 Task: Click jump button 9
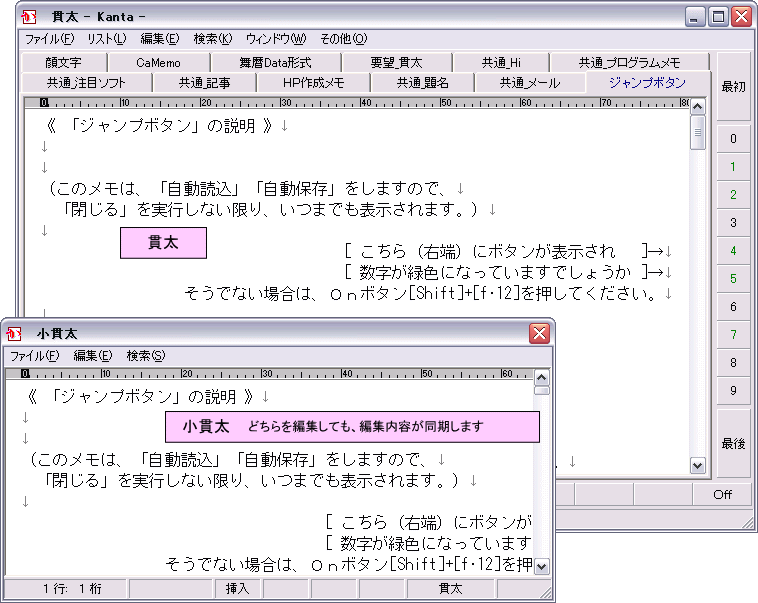(733, 391)
